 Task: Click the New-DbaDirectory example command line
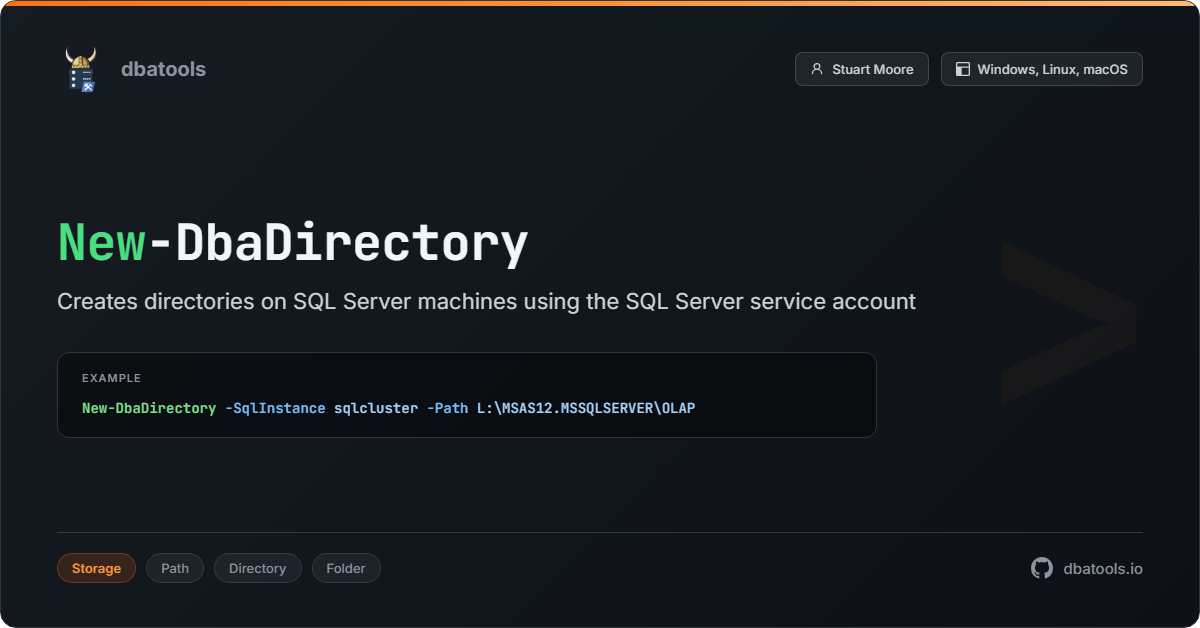point(388,408)
